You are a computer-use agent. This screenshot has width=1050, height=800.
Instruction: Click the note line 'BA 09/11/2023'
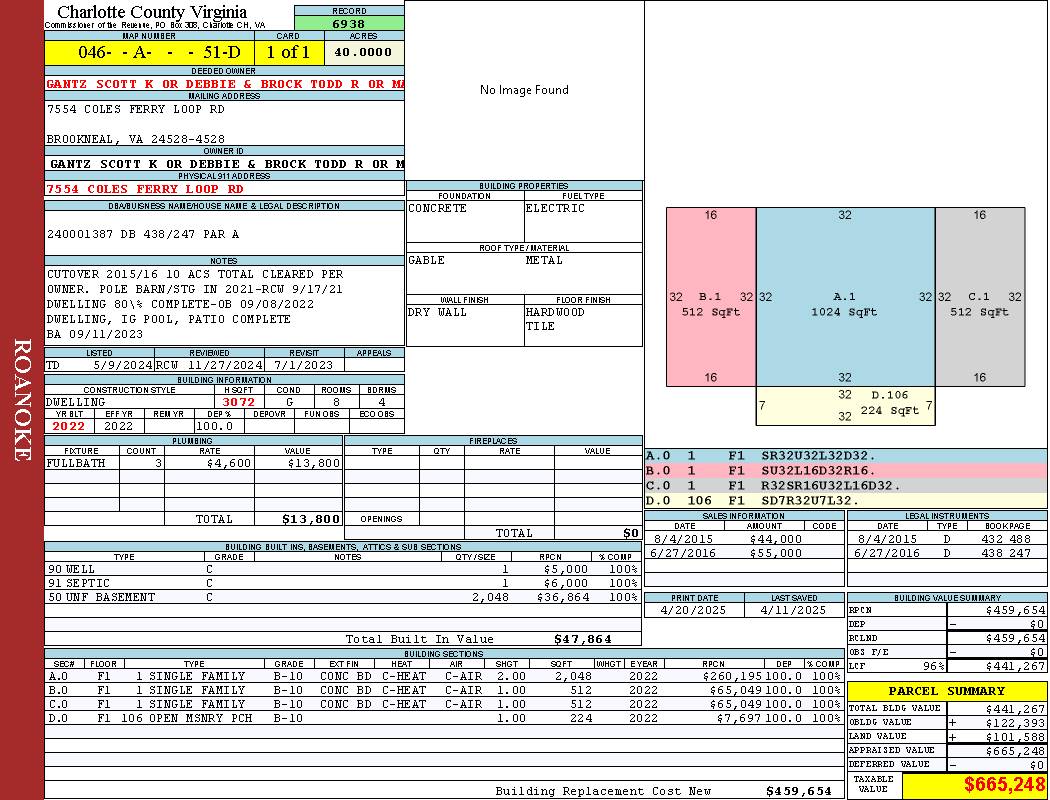click(x=94, y=334)
